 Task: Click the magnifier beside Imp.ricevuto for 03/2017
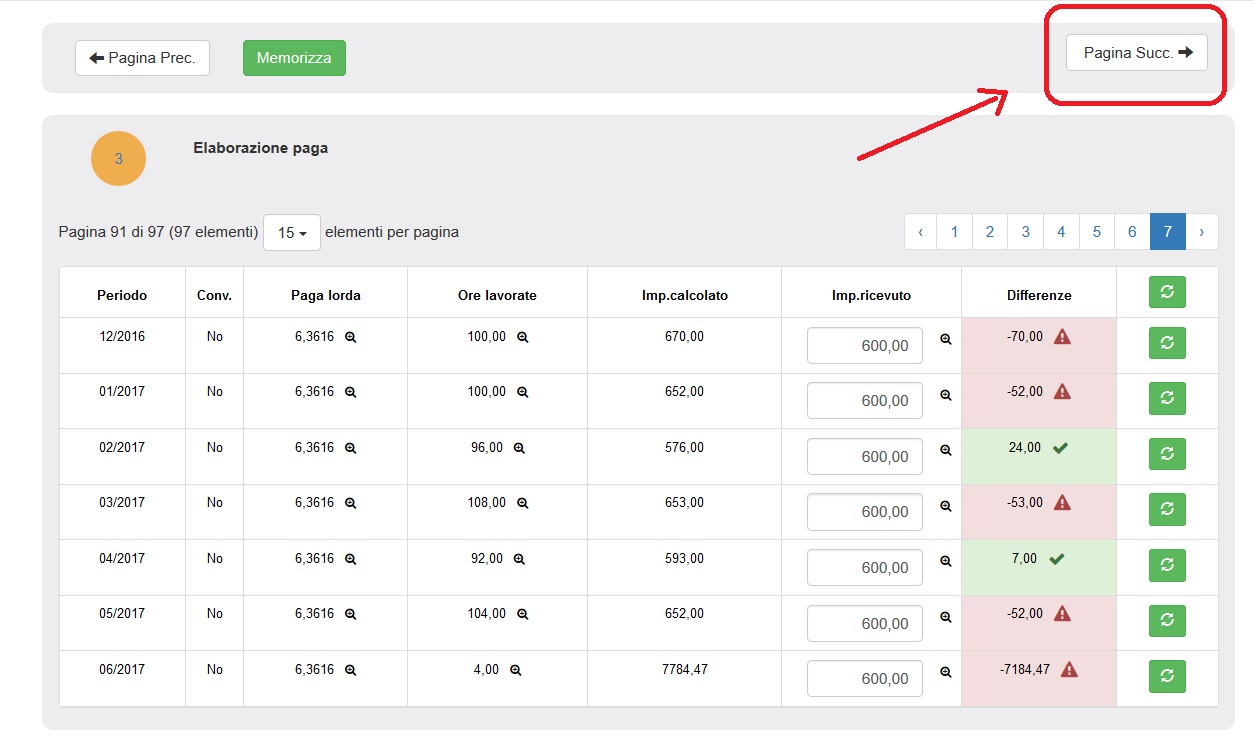coord(946,507)
